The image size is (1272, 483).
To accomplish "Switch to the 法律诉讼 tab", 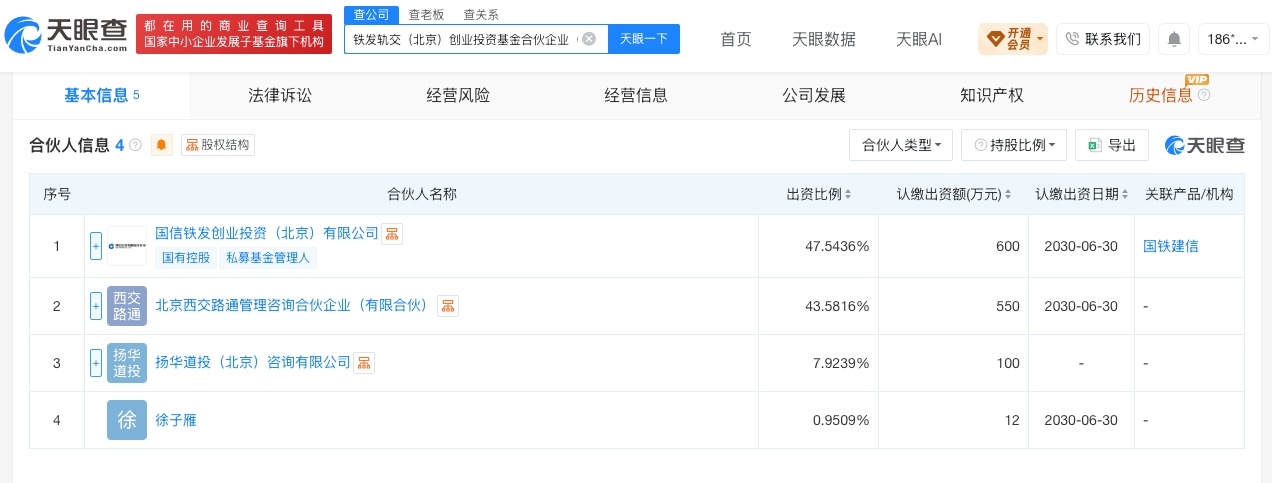I will point(280,96).
